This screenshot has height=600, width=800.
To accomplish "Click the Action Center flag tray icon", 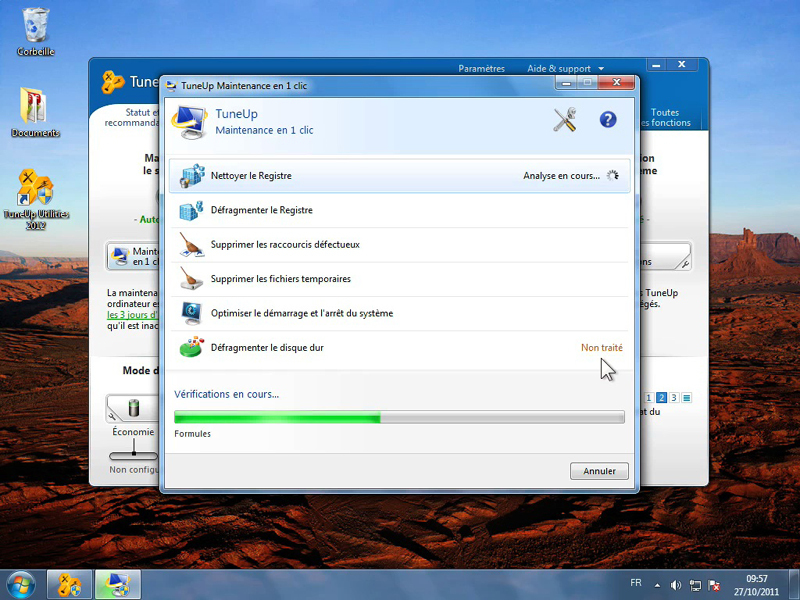I will pos(714,586).
